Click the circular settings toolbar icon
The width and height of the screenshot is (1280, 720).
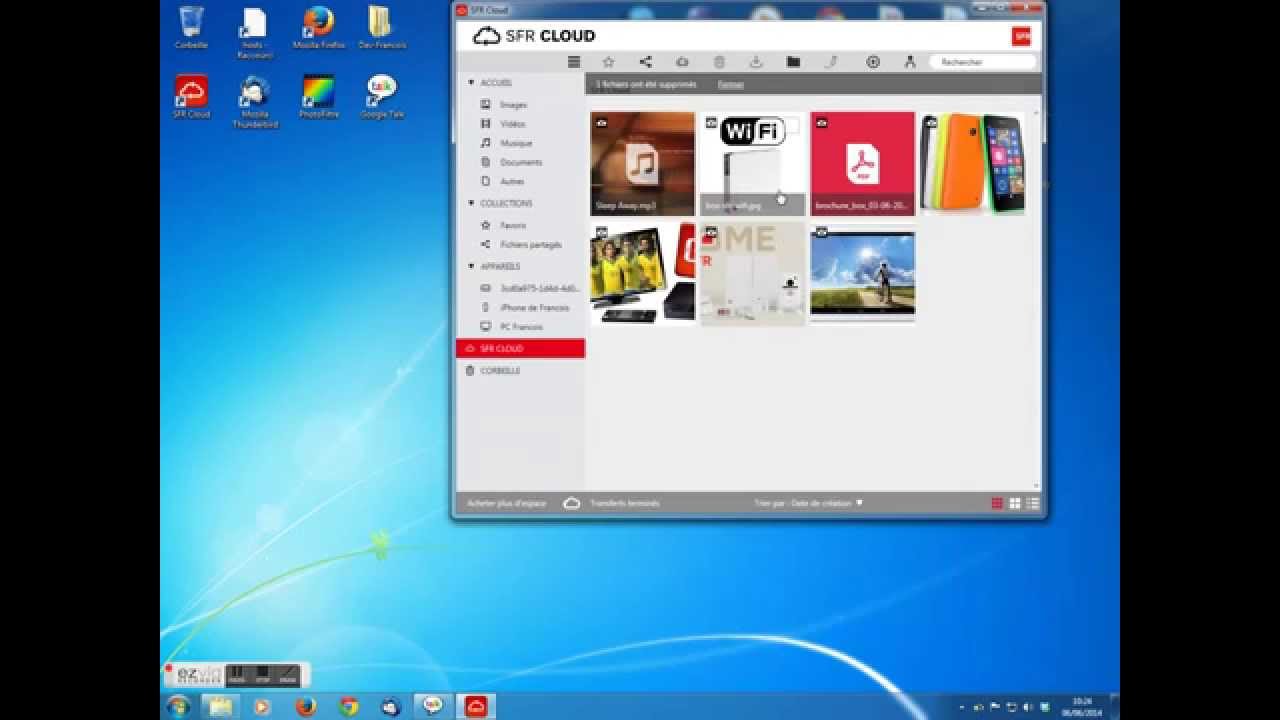coord(873,62)
